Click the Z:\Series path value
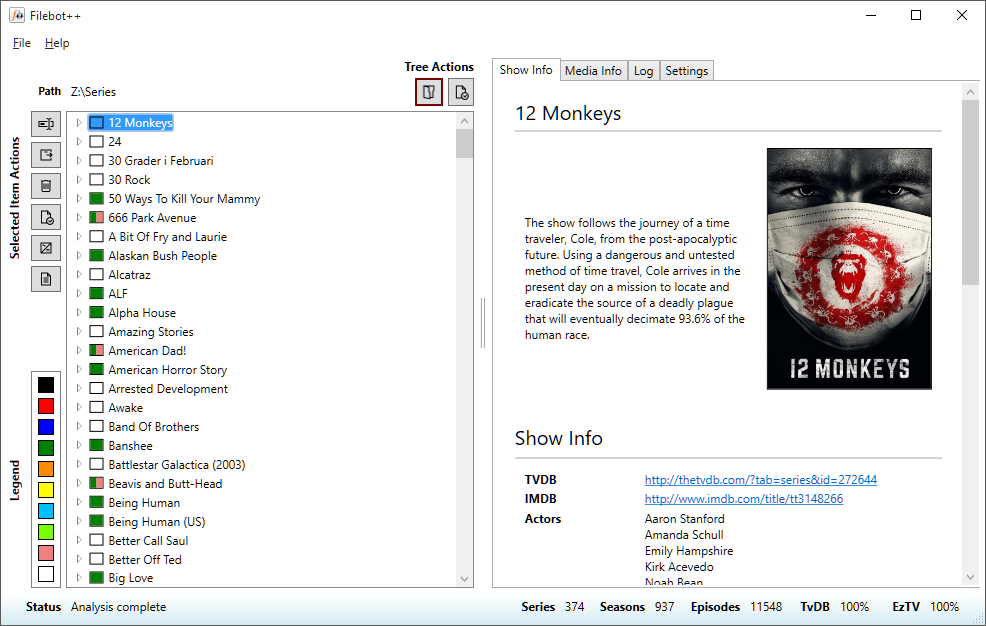This screenshot has width=986, height=626. (x=93, y=92)
